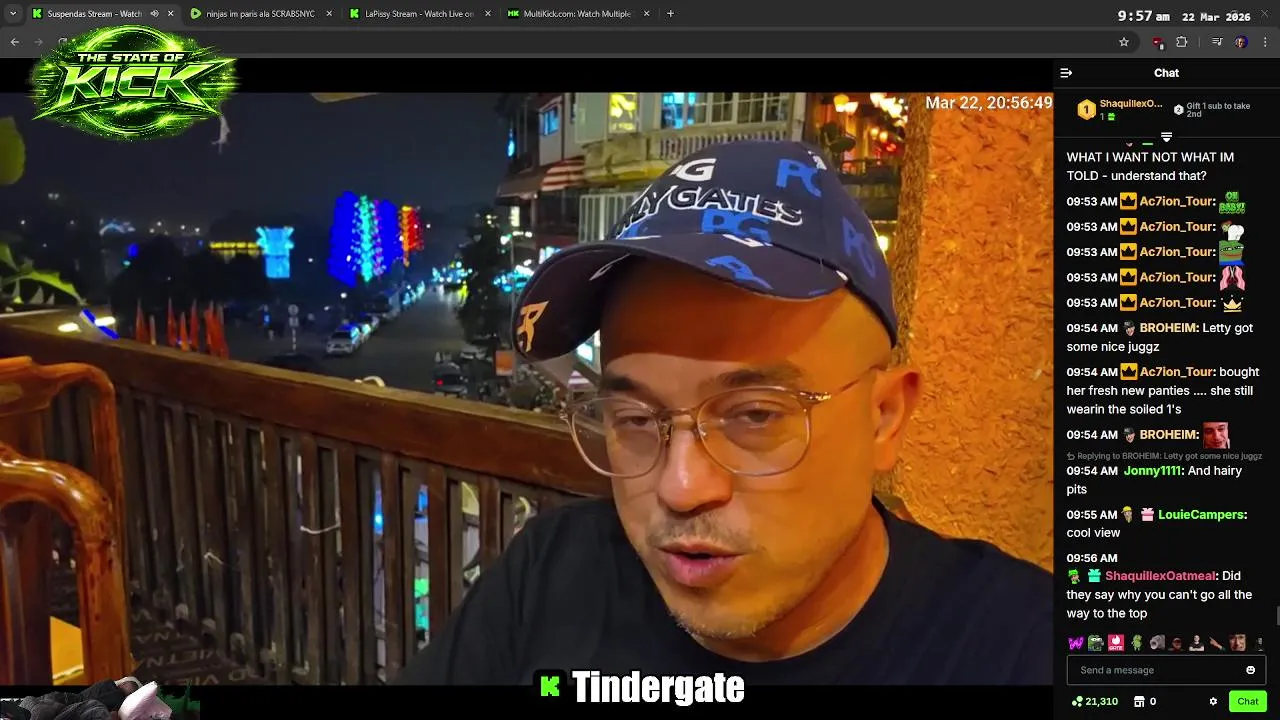
Task: Close the Suspendas Stream tab
Action: tap(170, 14)
